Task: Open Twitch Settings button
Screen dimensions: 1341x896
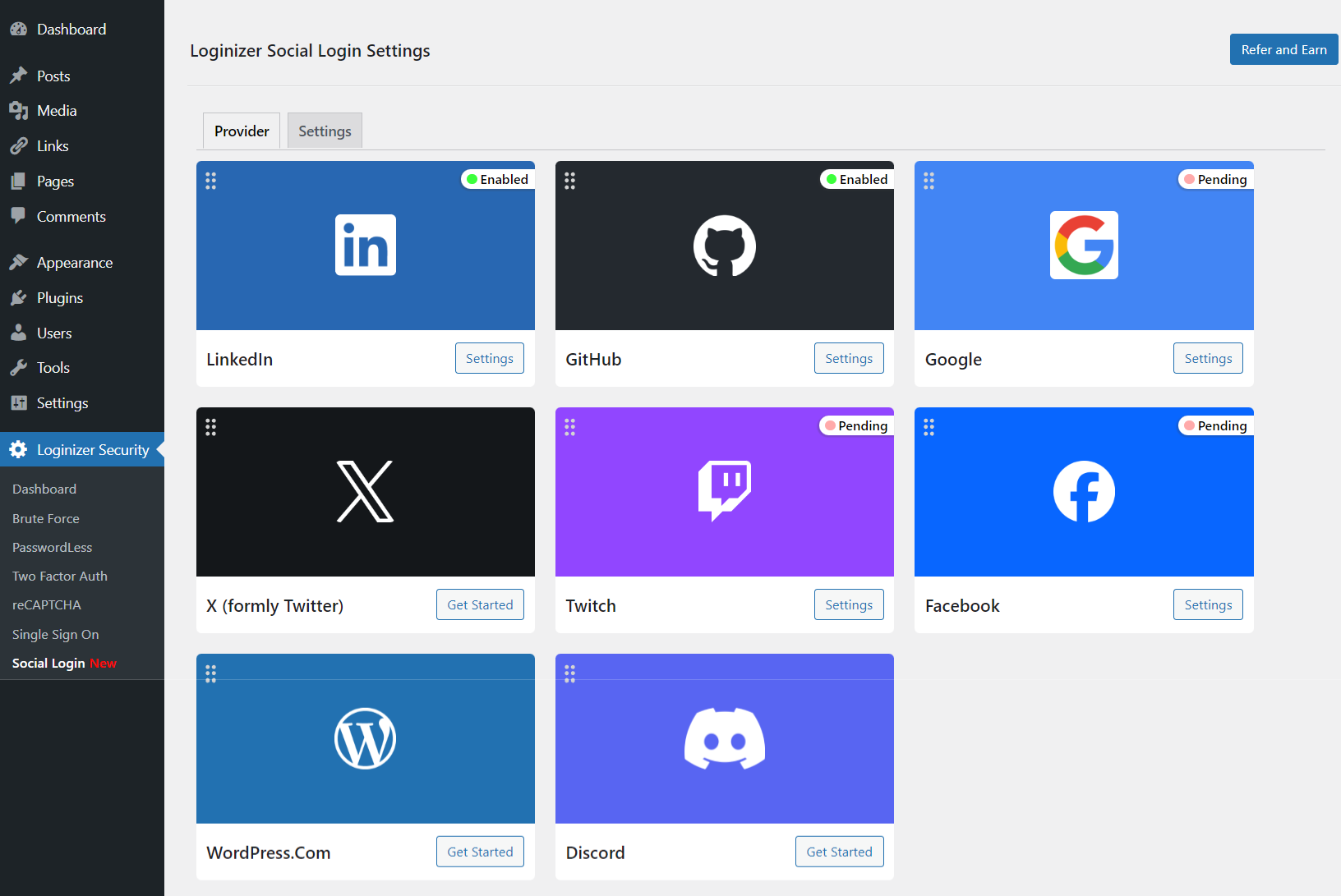Action: pyautogui.click(x=849, y=604)
